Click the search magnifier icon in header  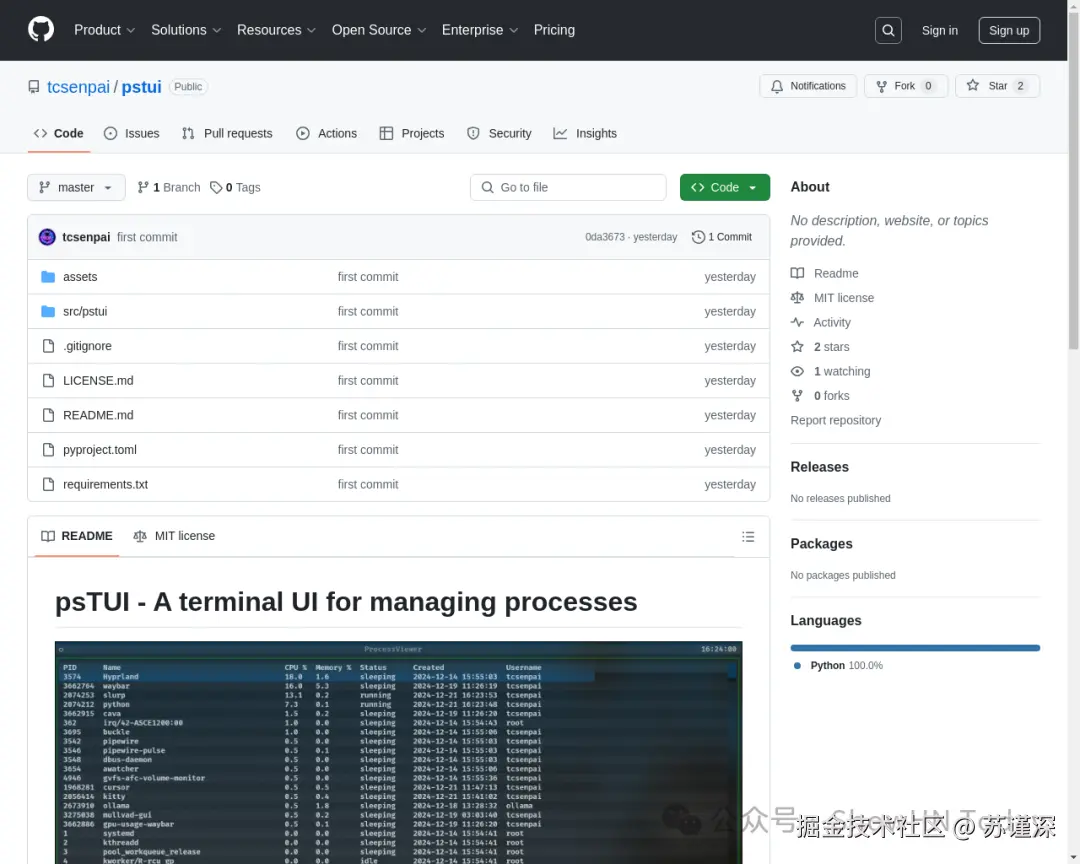pos(888,30)
